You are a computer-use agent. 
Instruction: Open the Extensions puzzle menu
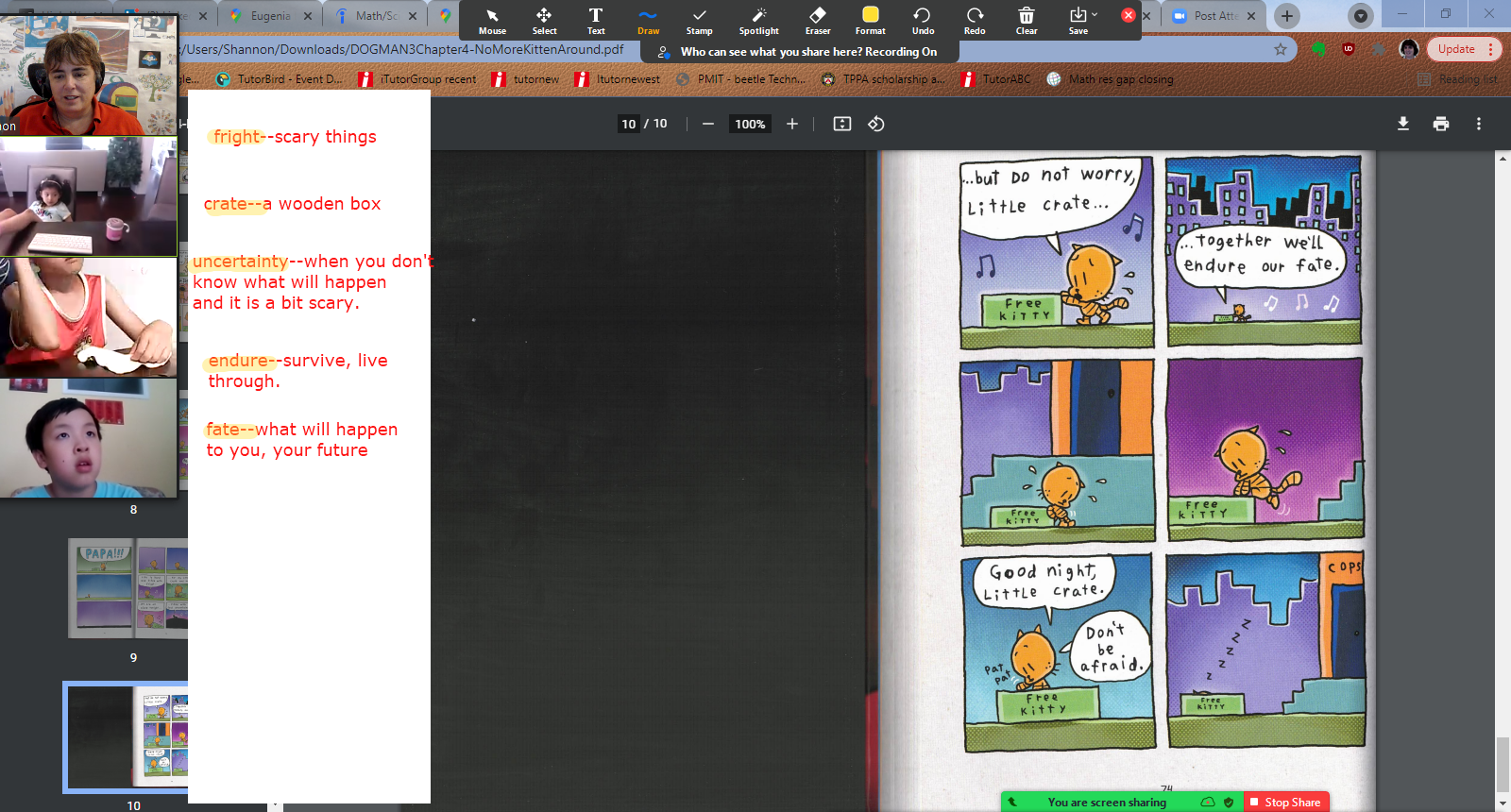pyautogui.click(x=1379, y=49)
